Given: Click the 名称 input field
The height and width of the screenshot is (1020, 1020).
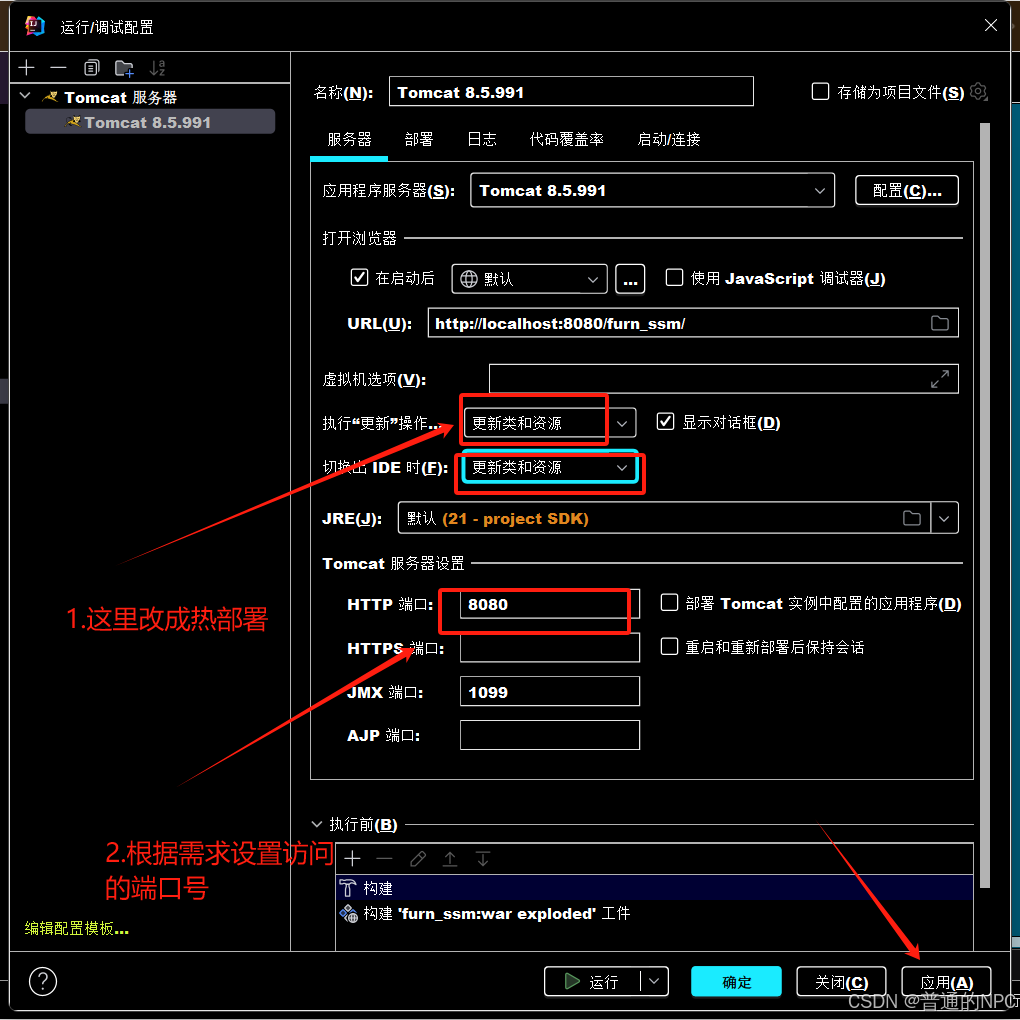Looking at the screenshot, I should point(570,92).
